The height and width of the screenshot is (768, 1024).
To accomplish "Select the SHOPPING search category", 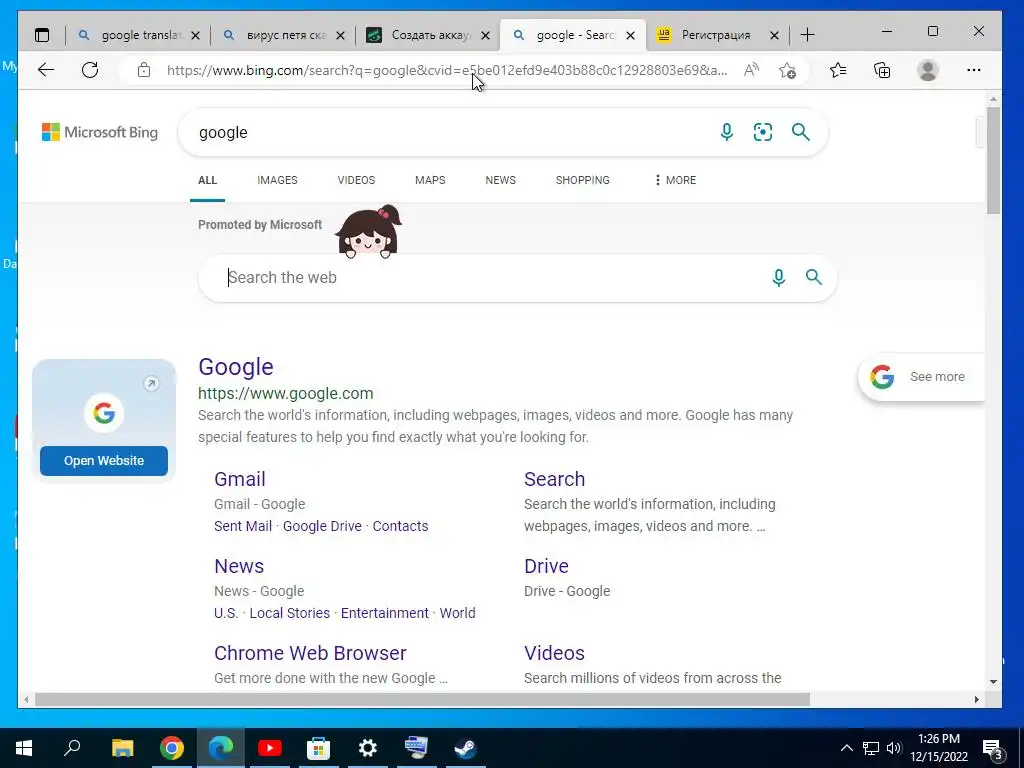I will [583, 180].
